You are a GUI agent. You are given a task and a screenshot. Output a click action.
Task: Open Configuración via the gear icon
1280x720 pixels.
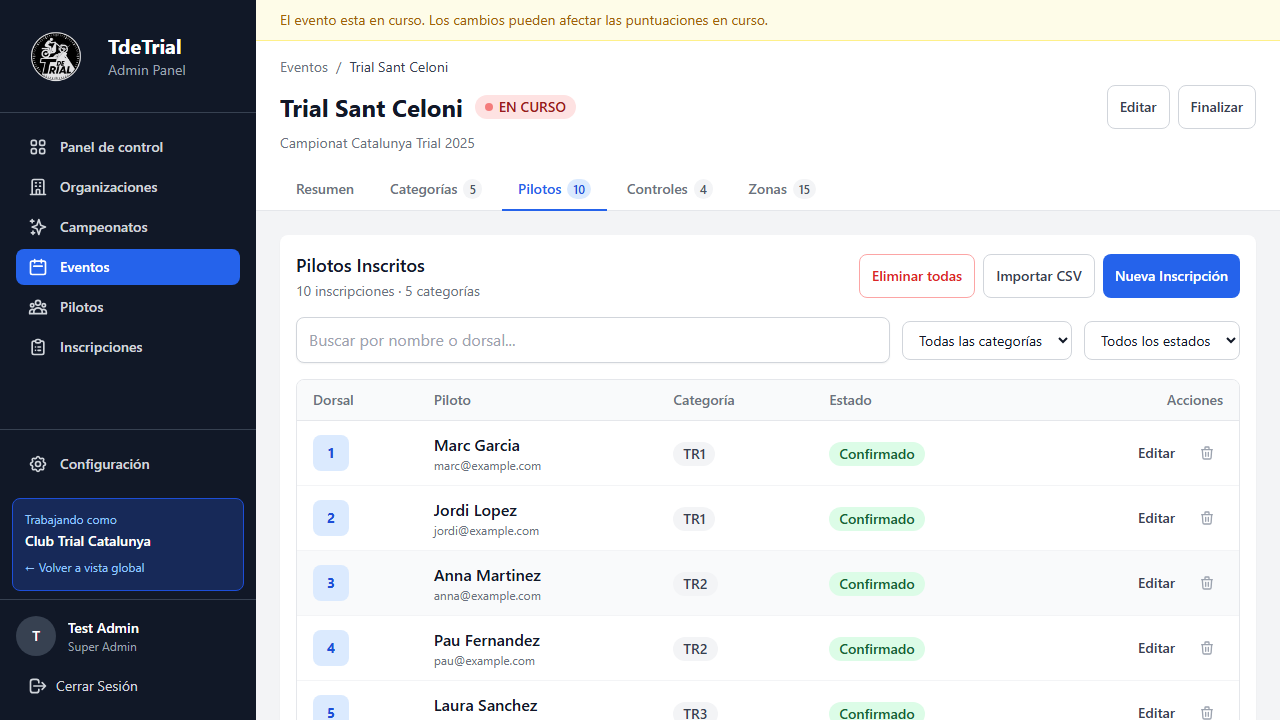pos(38,464)
